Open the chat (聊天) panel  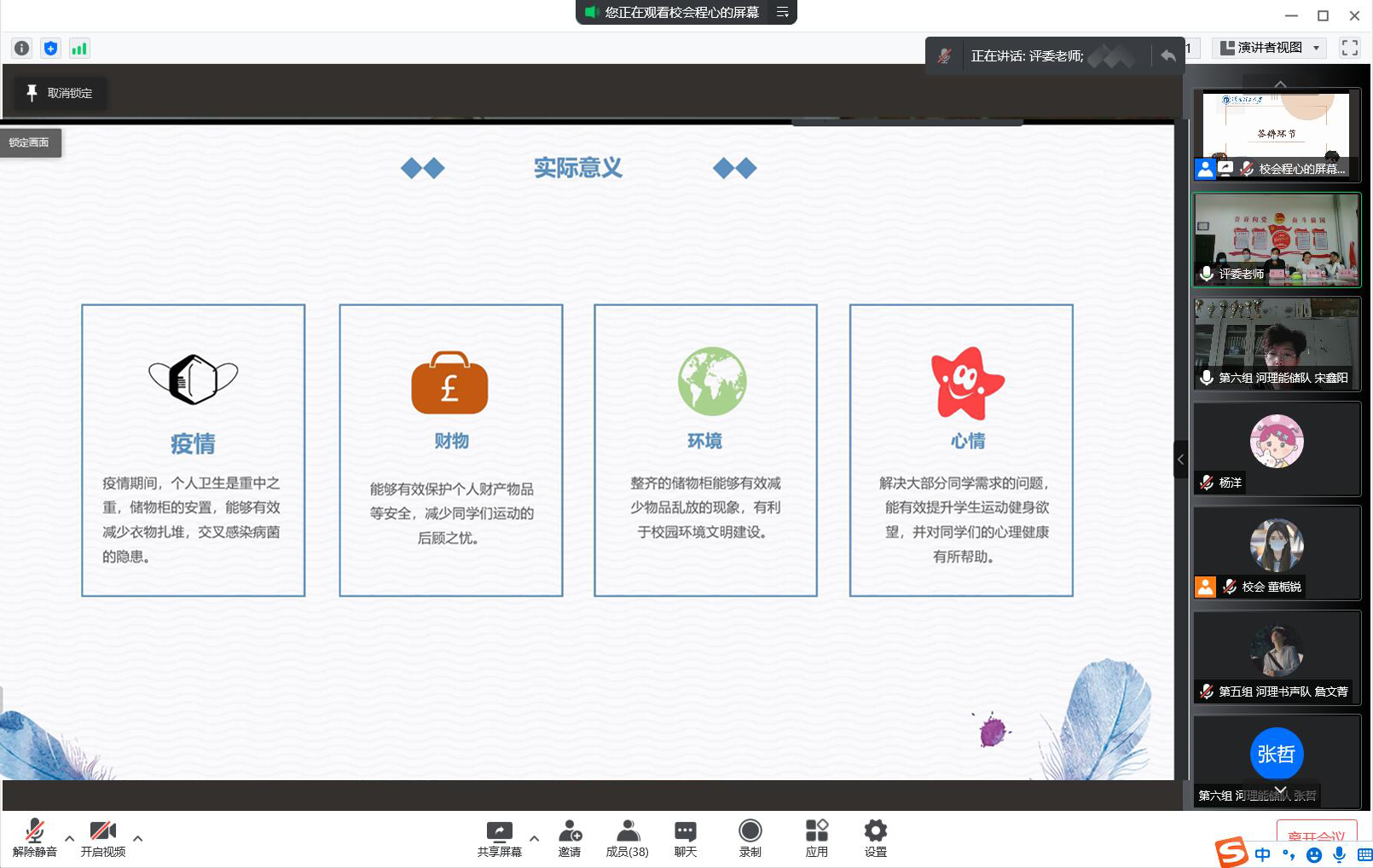[x=685, y=837]
